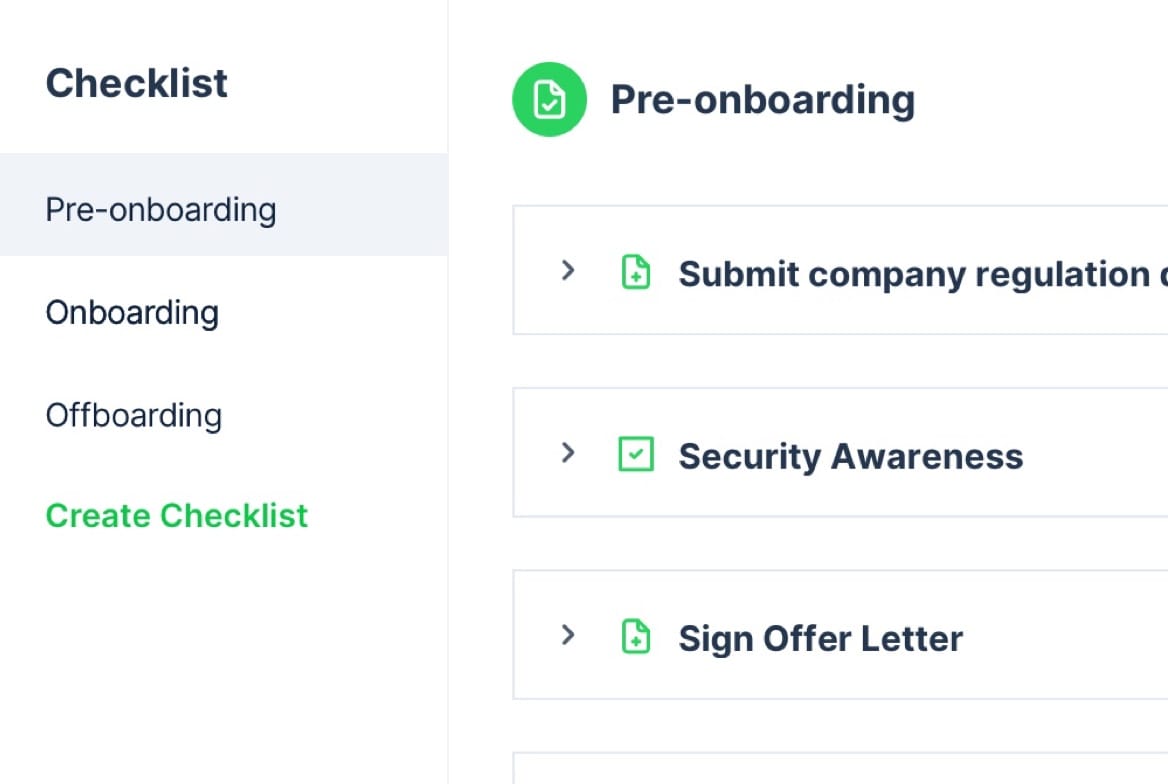Click the Security Awareness task title
Viewport: 1168px width, 784px height.
[x=850, y=456]
